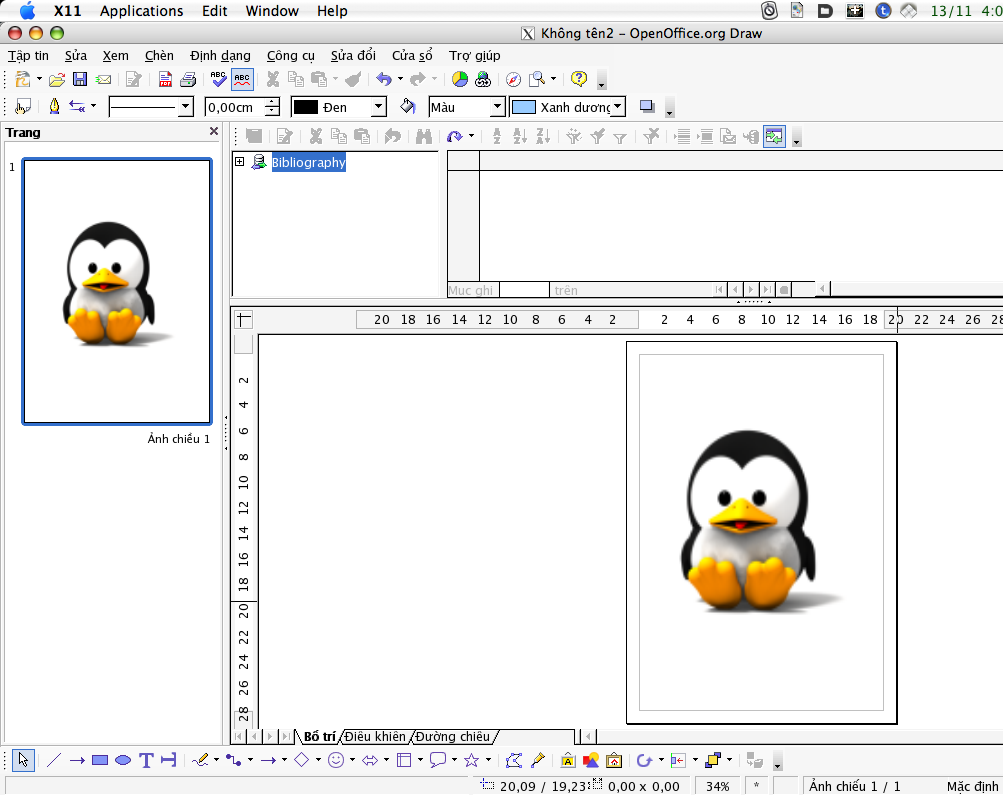This screenshot has width=1003, height=795.
Task: Export directly as PDF icon
Action: click(x=165, y=79)
